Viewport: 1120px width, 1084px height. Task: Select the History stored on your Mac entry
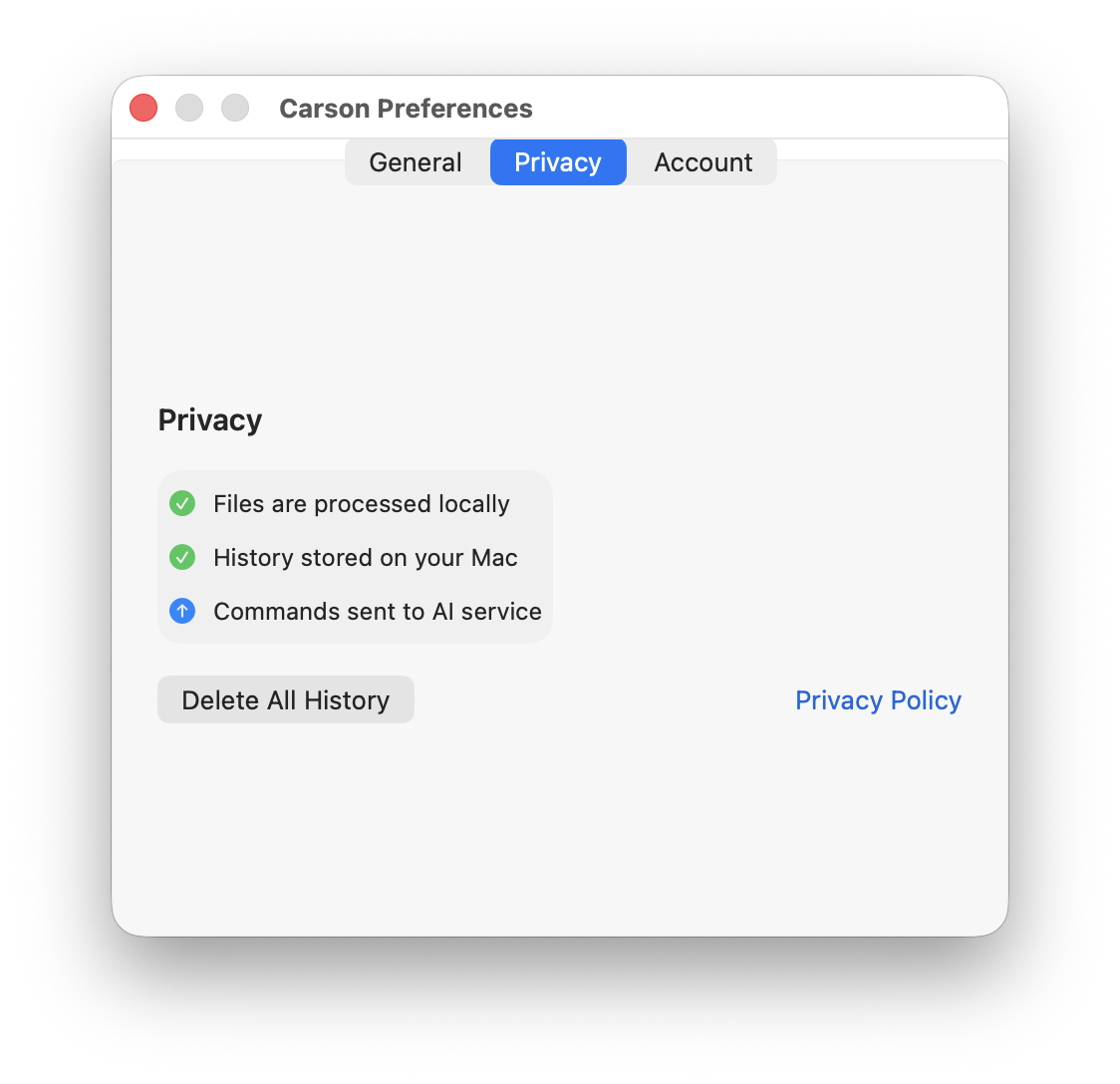point(366,557)
